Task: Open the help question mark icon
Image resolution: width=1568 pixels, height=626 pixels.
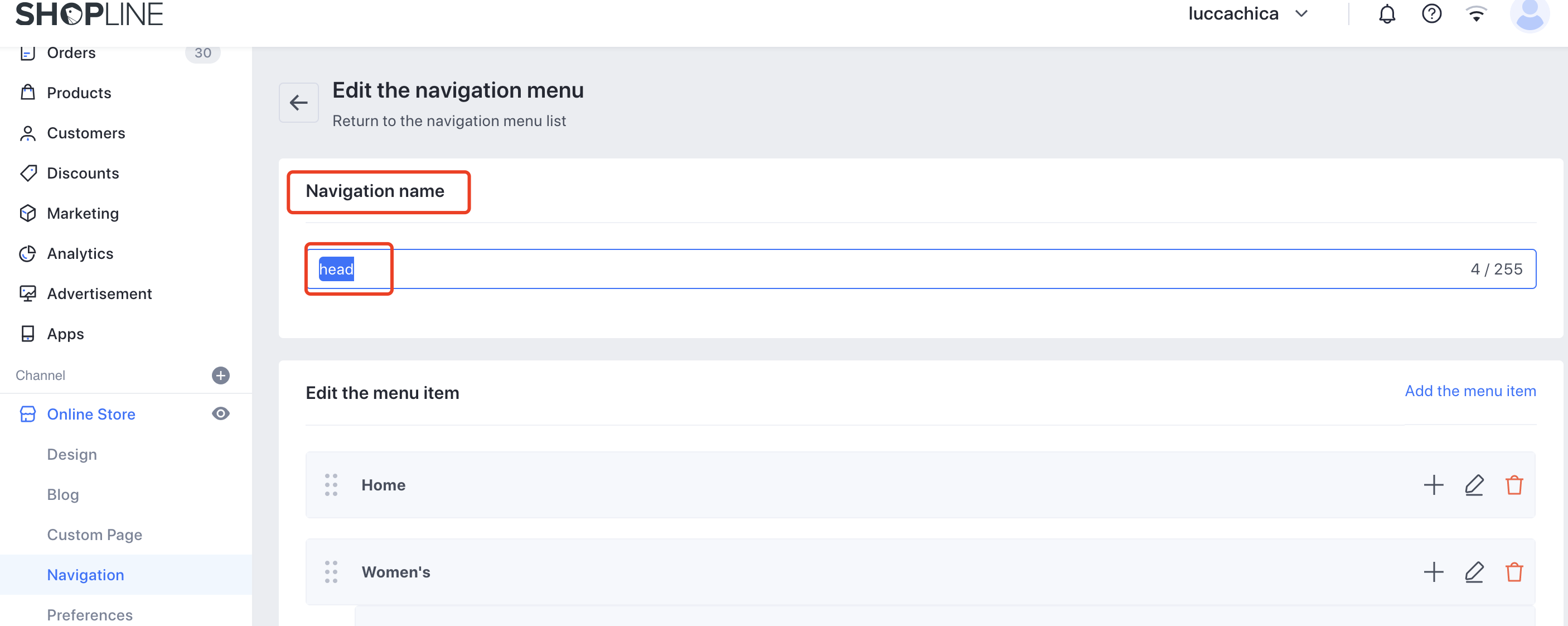Action: 1431,14
